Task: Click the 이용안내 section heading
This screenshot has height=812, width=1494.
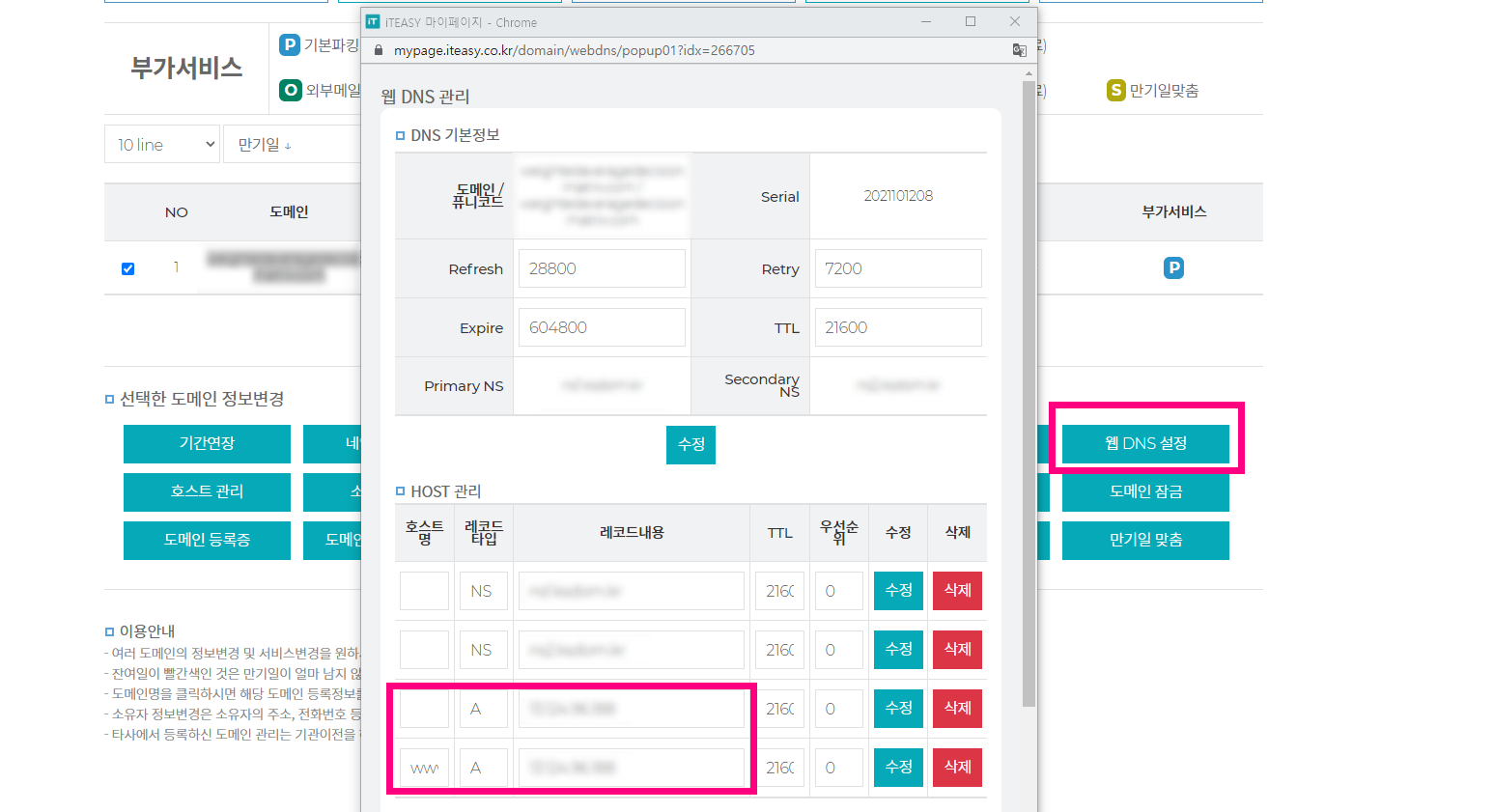Action: [147, 631]
